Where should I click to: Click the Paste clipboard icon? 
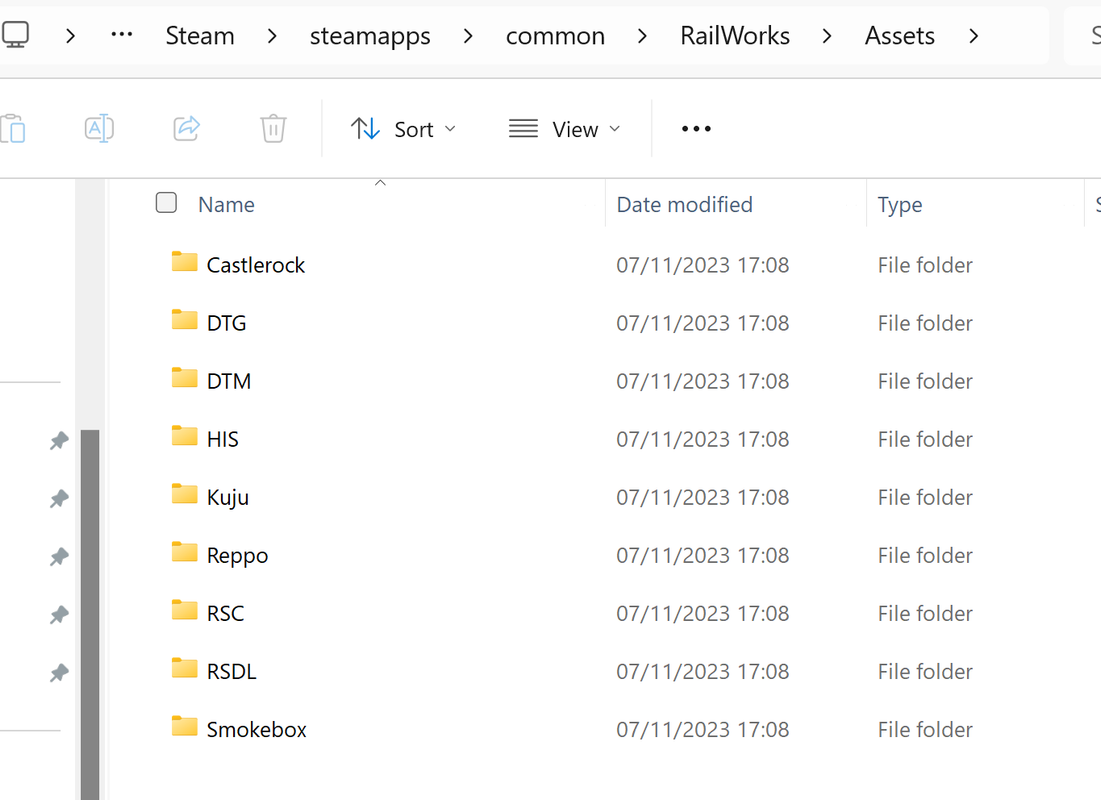pyautogui.click(x=13, y=129)
